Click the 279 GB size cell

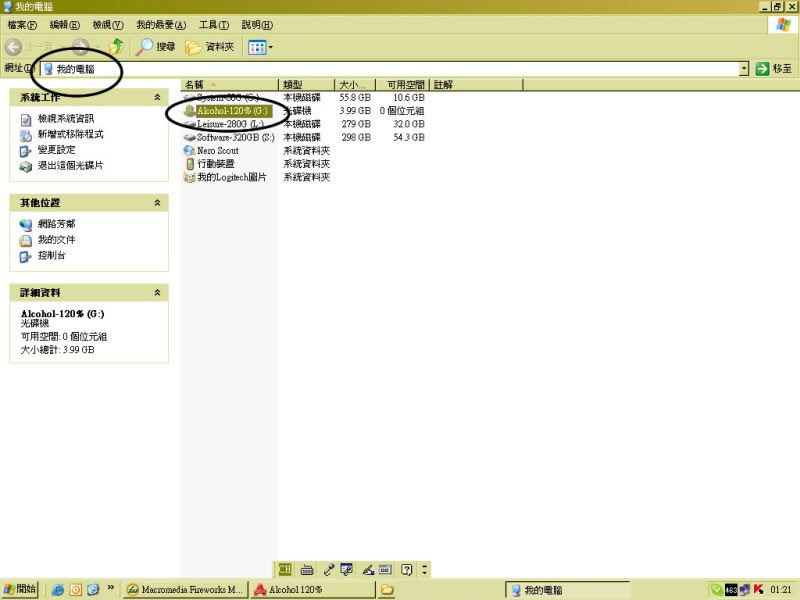(x=356, y=124)
